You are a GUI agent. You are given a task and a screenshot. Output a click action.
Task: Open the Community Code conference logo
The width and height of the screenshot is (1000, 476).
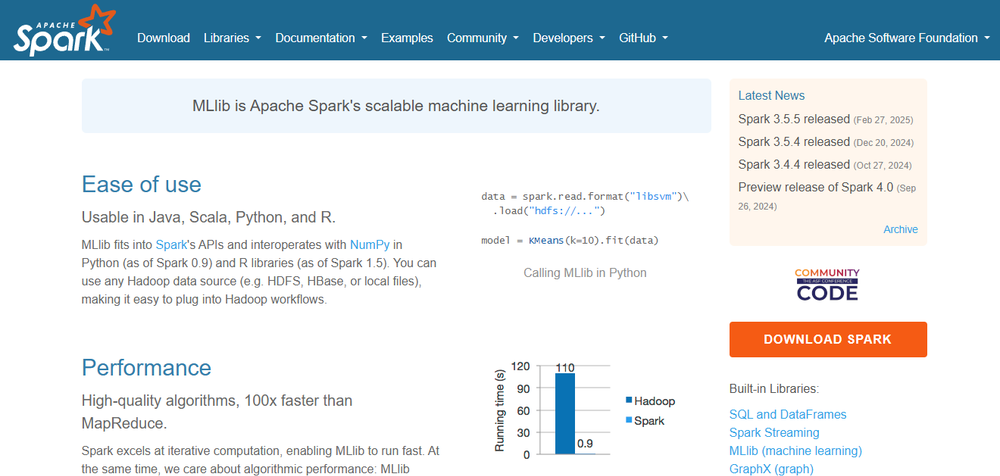827,285
